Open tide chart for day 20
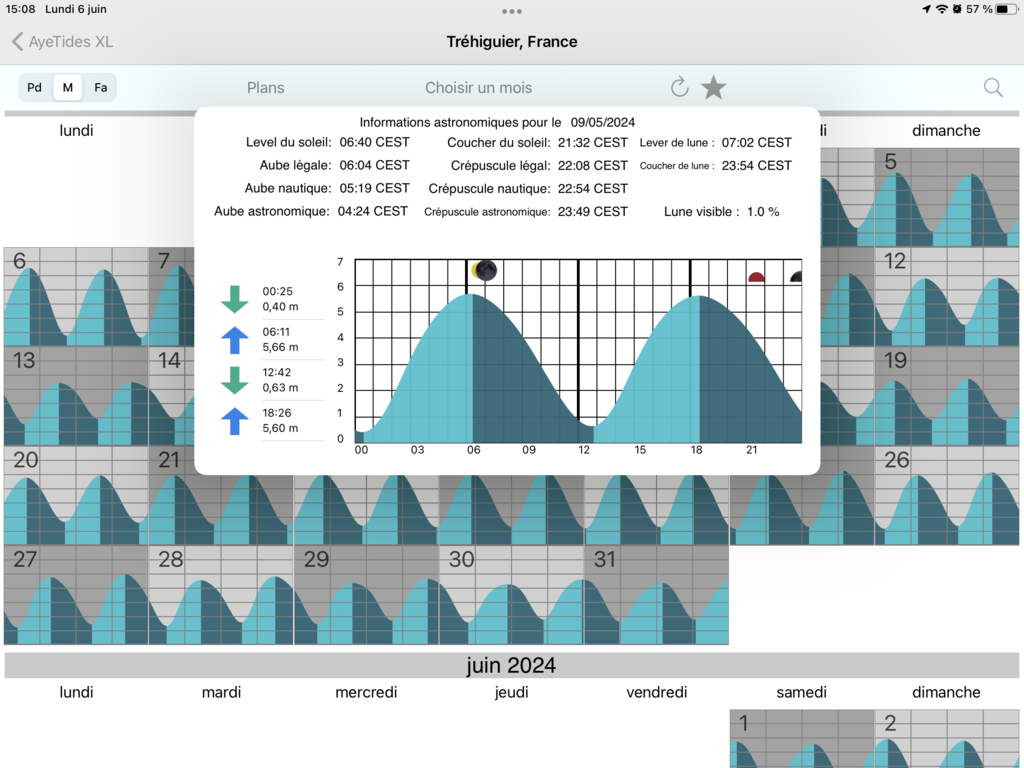This screenshot has width=1024, height=768. pos(76,495)
